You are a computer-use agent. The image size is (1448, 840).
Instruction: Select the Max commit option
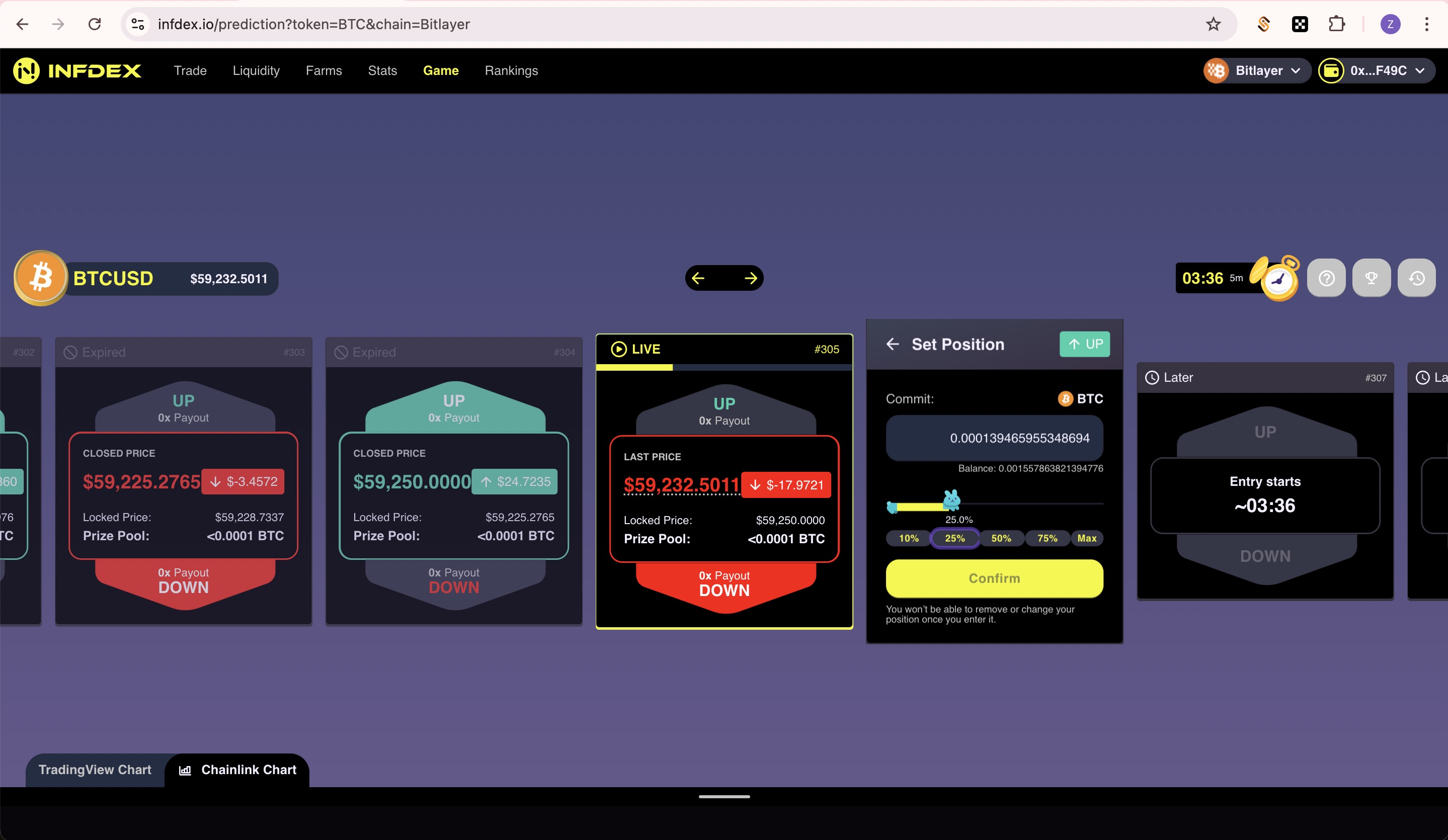coord(1087,538)
